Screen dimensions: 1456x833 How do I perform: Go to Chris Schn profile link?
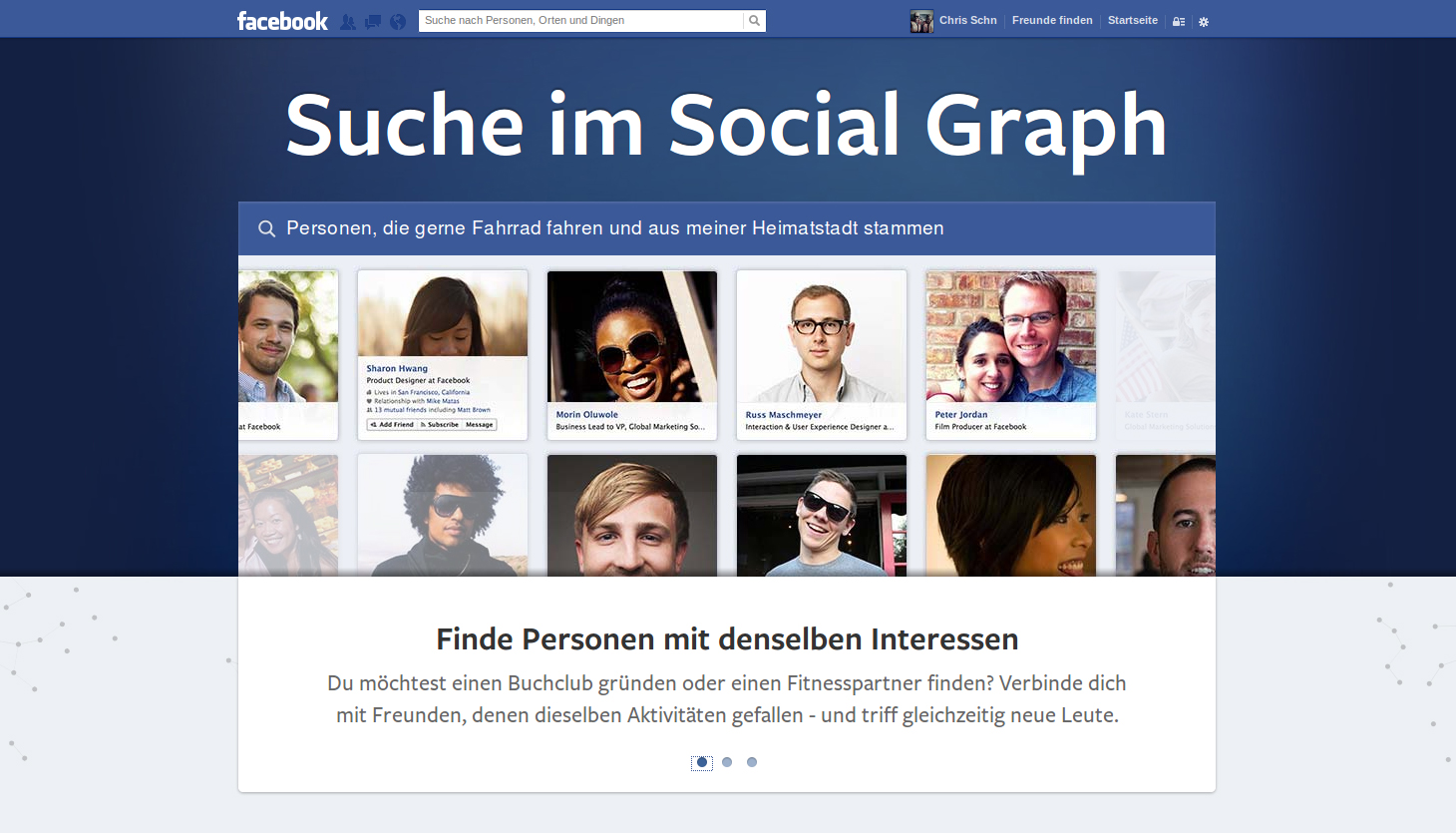[x=967, y=20]
